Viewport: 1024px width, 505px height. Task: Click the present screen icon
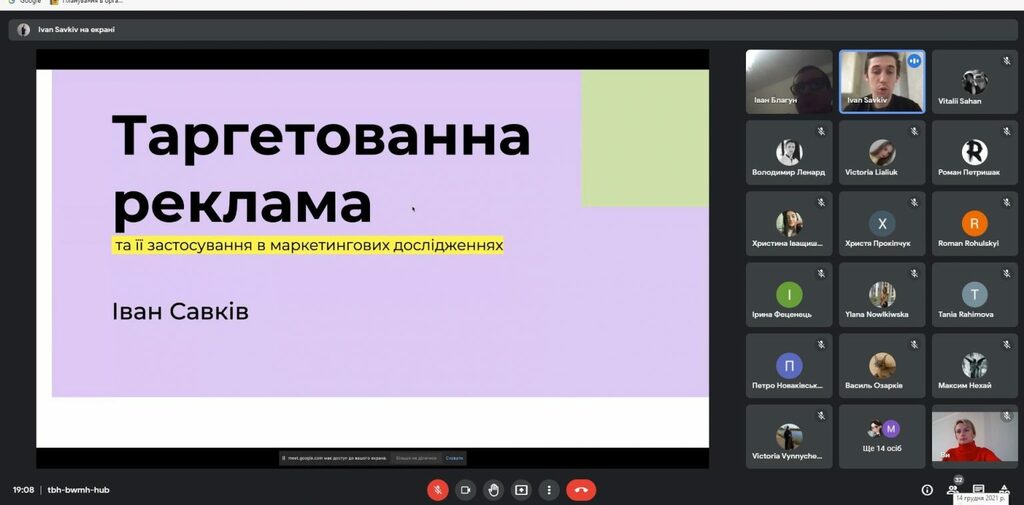pyautogui.click(x=521, y=489)
